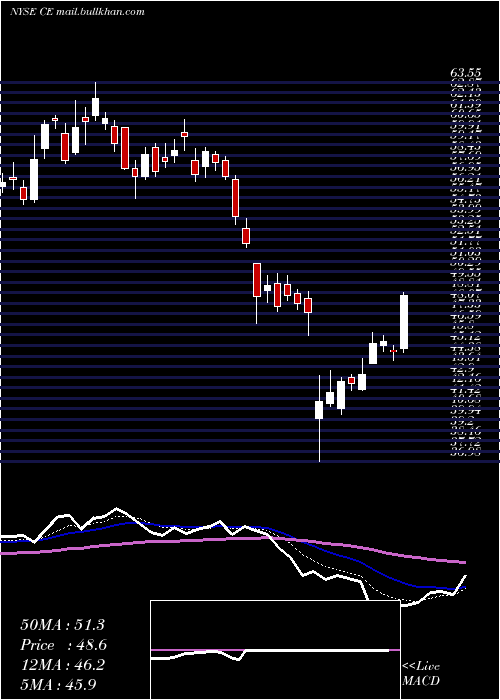Click the 50MA : 51.3 readout
The image size is (500, 700).
tap(62, 625)
